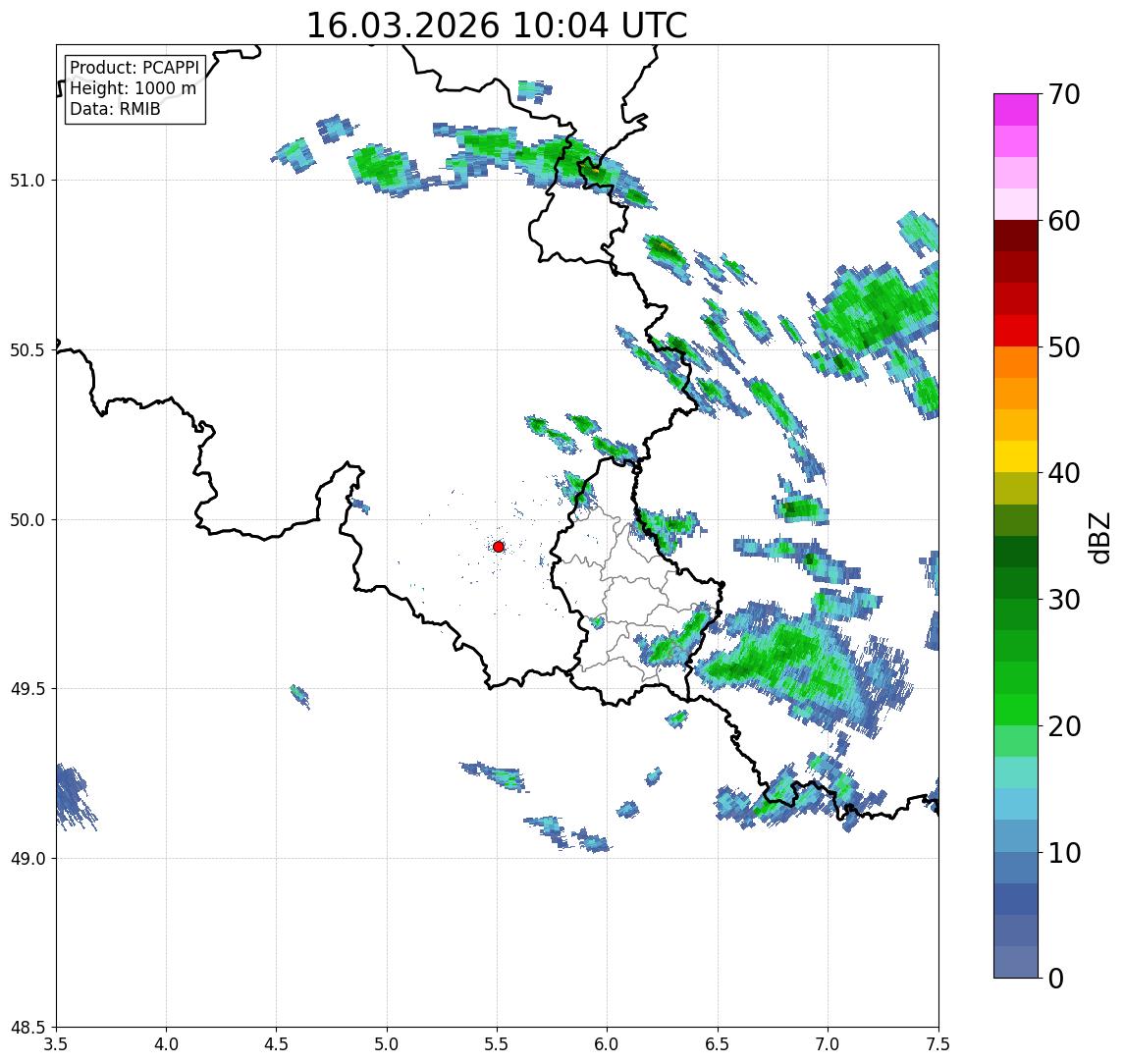Click latitude axis label 49.0
1124x1064 pixels.
pos(27,858)
